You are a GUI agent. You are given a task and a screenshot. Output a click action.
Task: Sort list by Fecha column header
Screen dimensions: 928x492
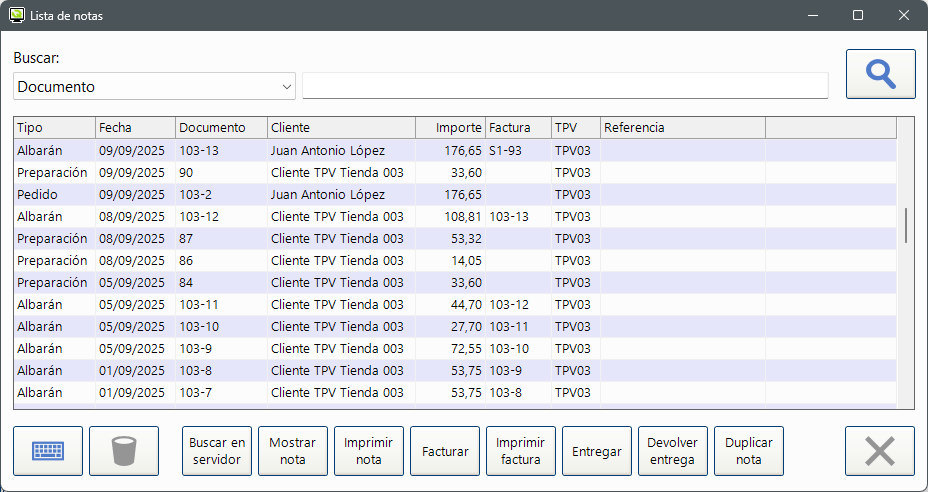point(135,128)
